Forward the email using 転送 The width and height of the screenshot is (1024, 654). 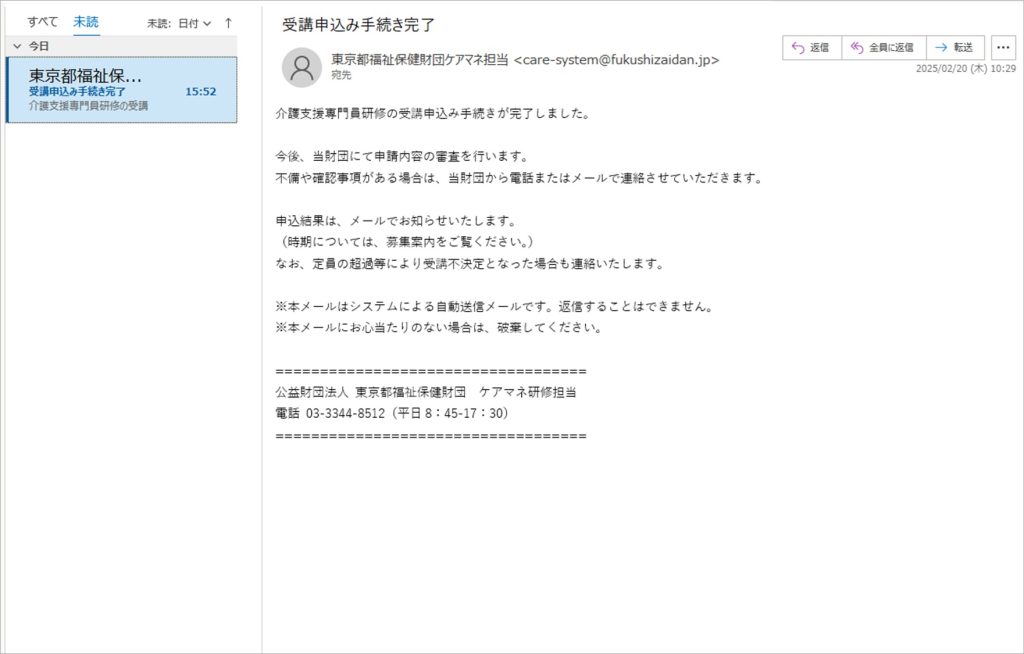(x=955, y=47)
